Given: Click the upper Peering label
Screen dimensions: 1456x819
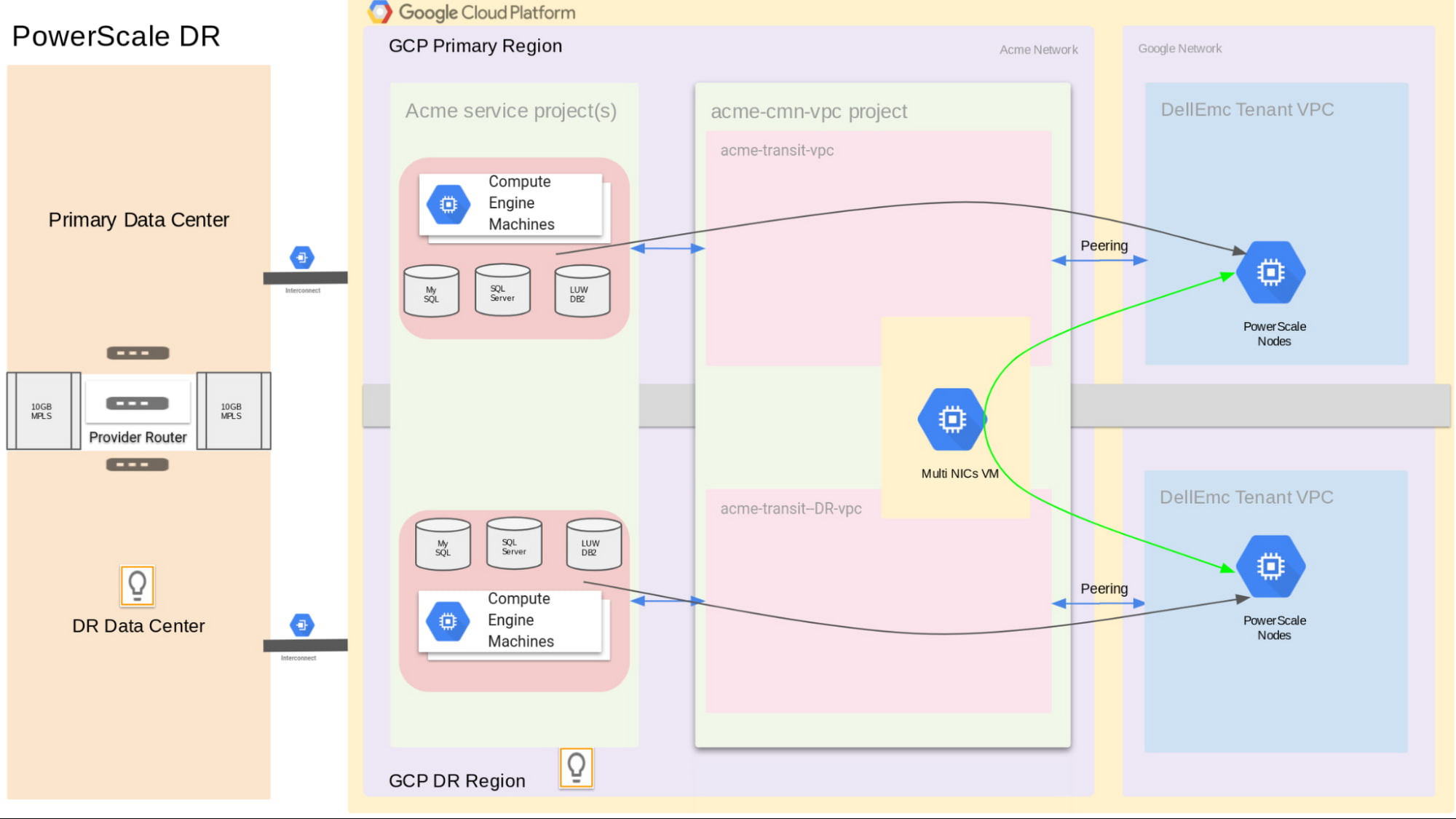Looking at the screenshot, I should pos(1104,246).
